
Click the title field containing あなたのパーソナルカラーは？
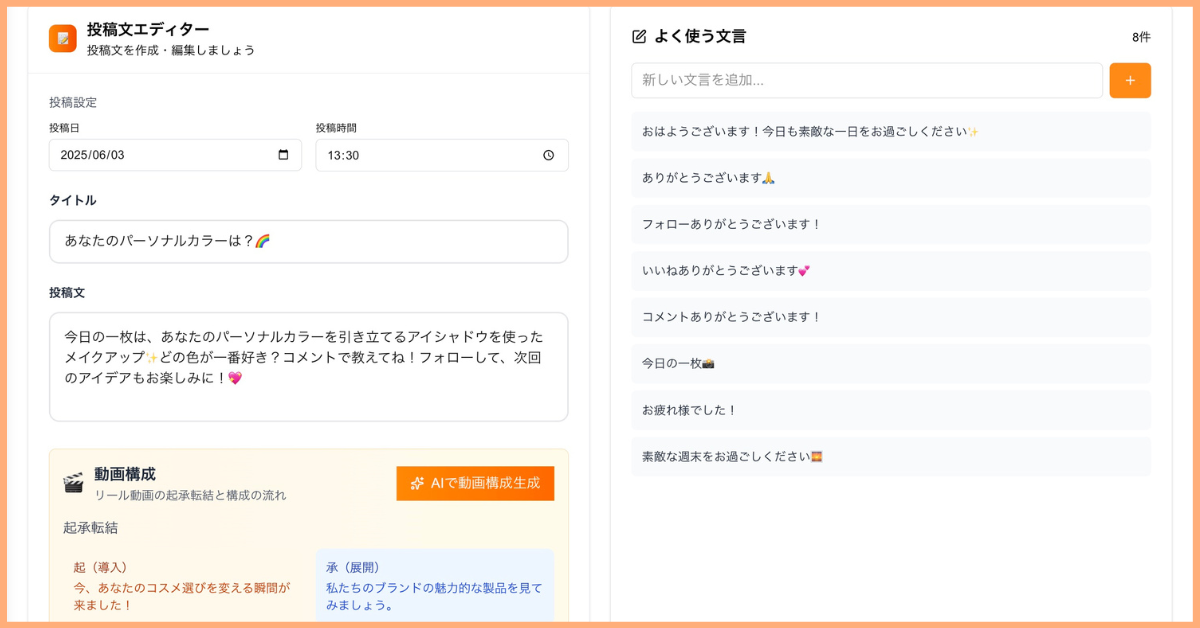coord(308,241)
